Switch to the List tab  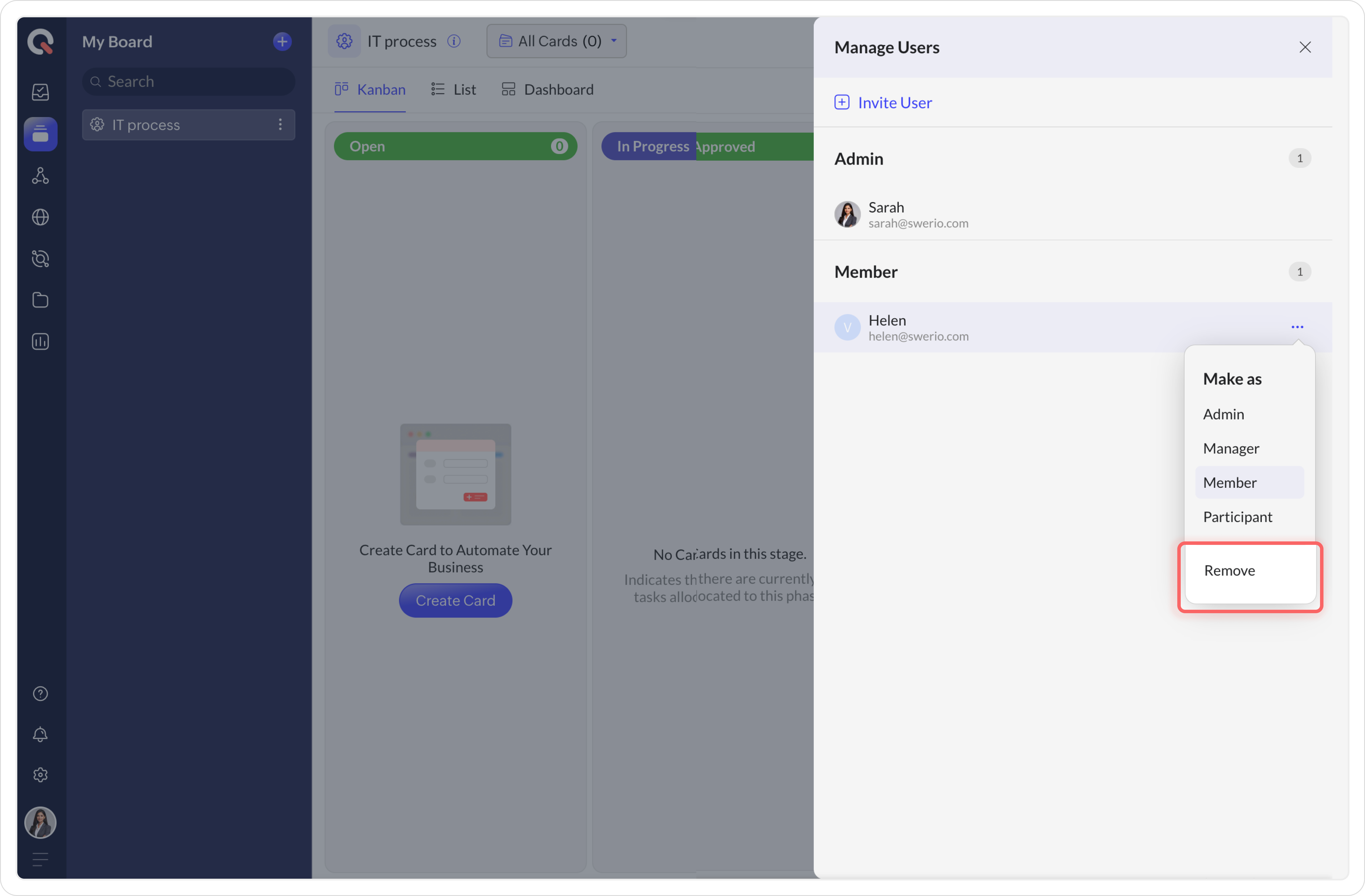454,89
